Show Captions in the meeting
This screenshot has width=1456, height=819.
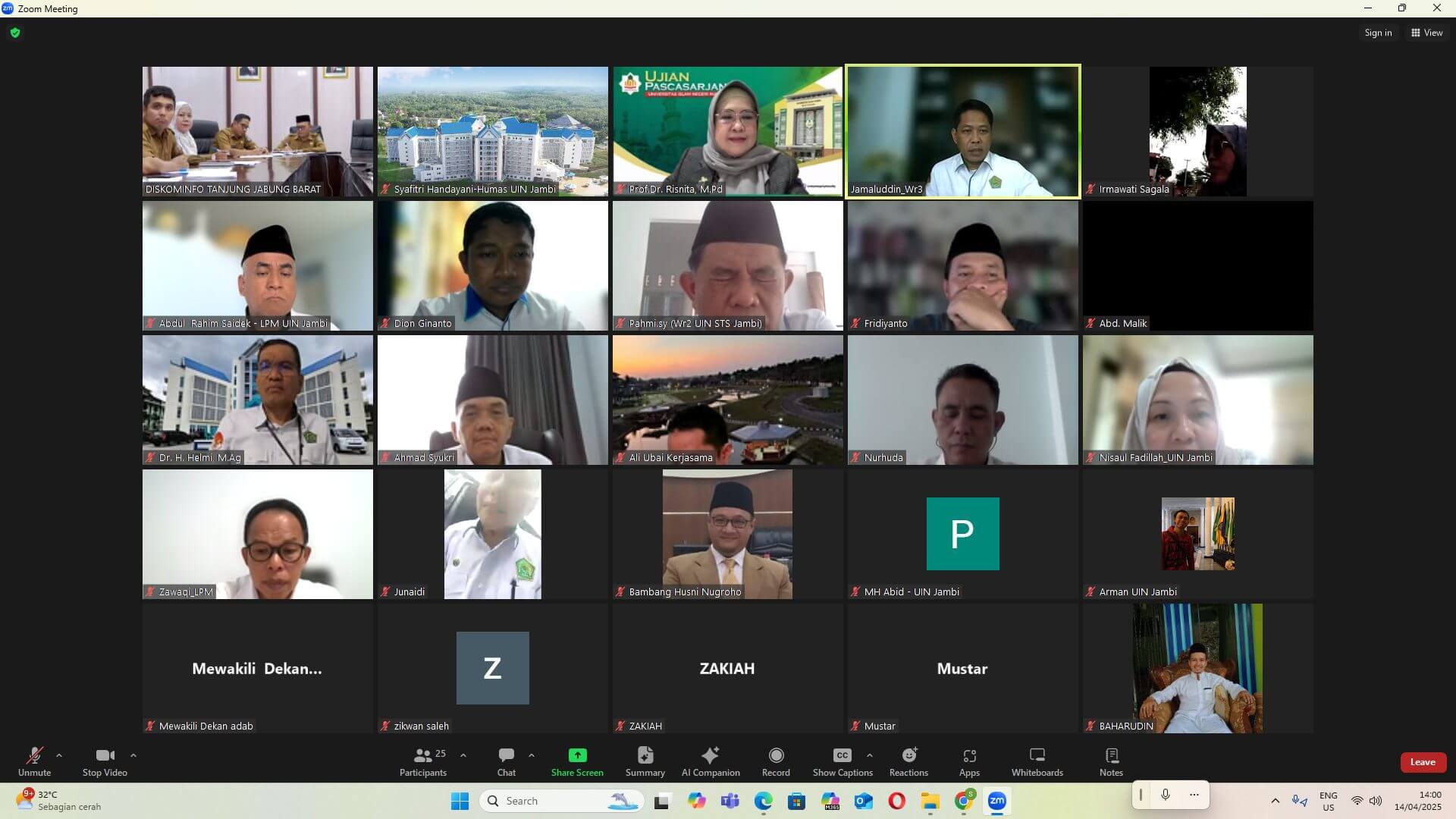[x=843, y=761]
